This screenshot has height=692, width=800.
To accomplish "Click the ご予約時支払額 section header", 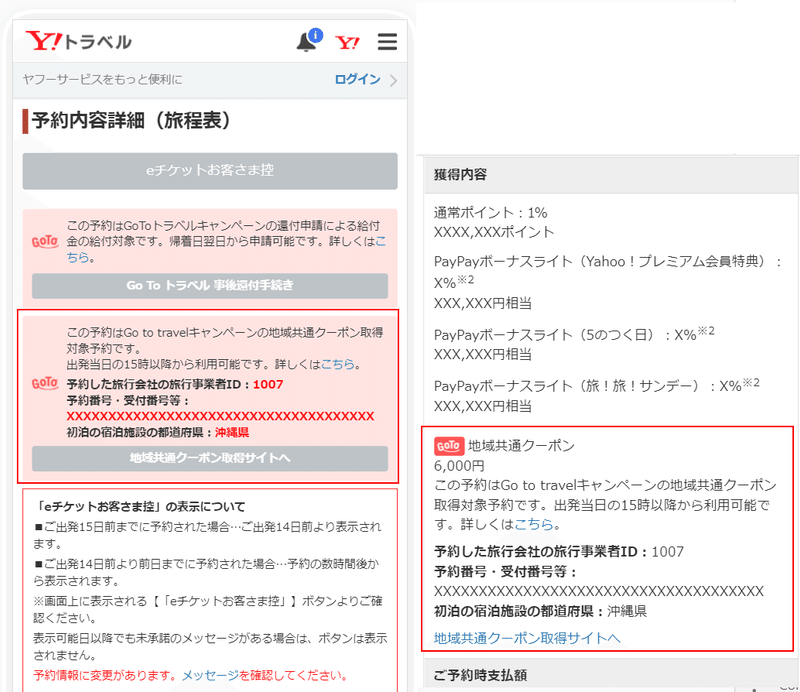I will click(610, 675).
